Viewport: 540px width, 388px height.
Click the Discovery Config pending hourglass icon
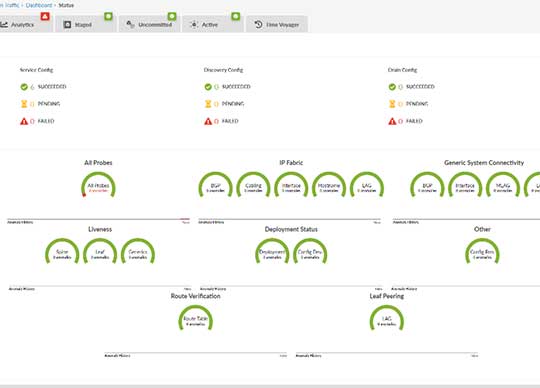coord(208,104)
